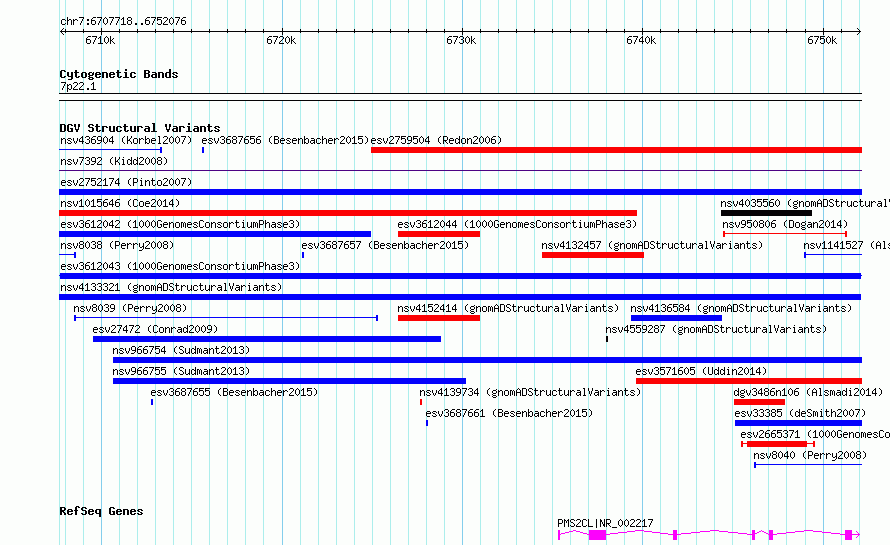890x545 pixels.
Task: Select the esv33385 (deSmith2007) variant label
Action: (800, 413)
